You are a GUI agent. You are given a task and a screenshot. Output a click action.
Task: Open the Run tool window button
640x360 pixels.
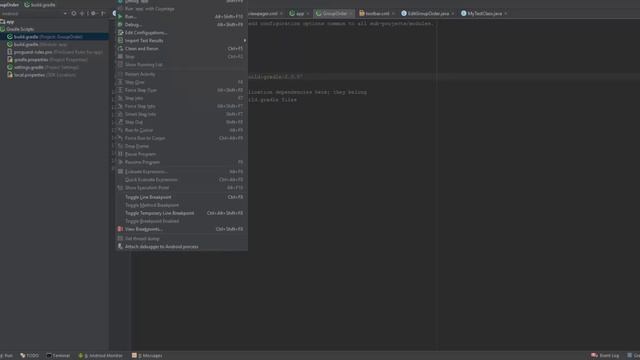pos(7,356)
